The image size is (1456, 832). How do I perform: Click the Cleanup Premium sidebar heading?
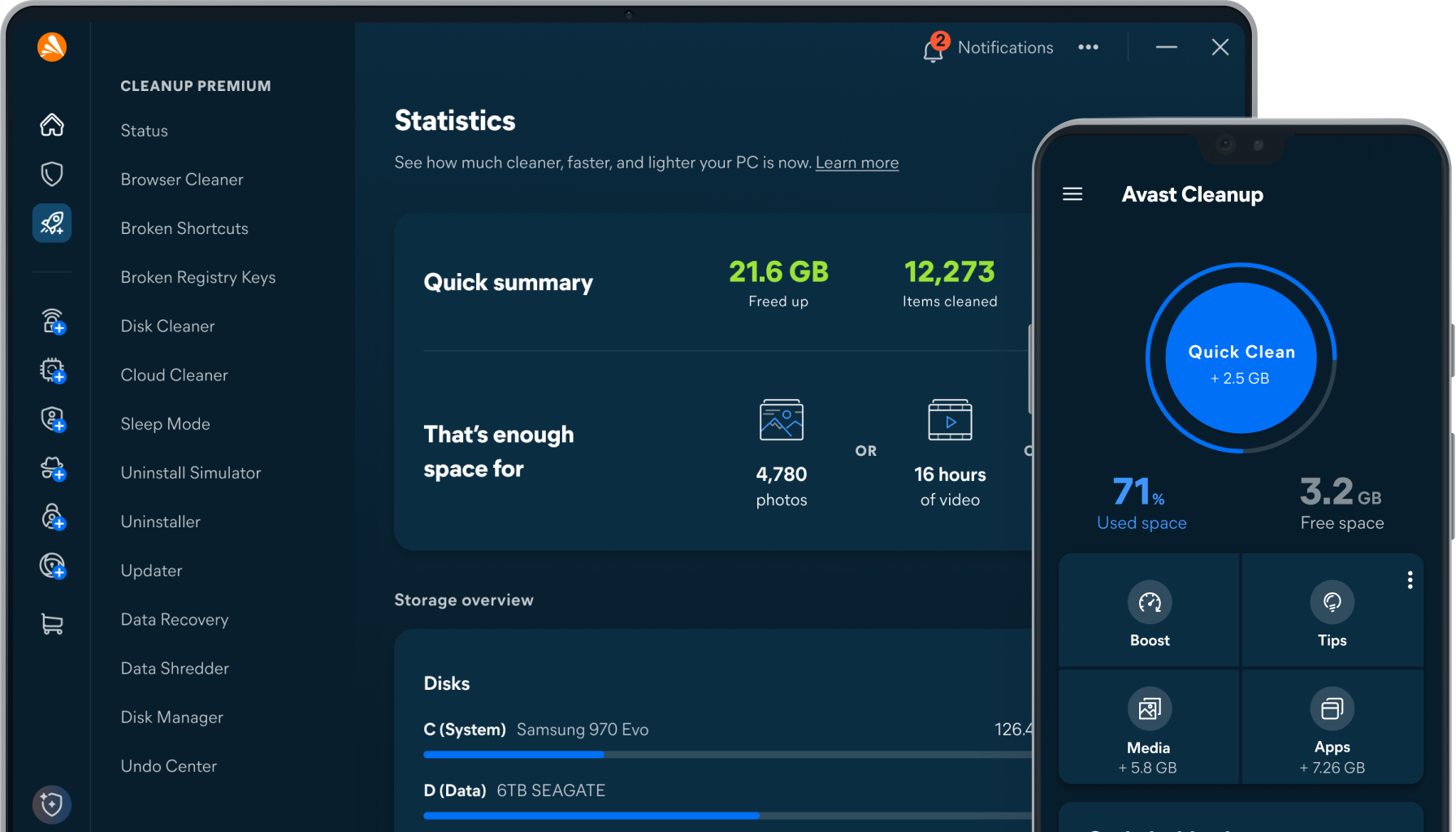pos(196,86)
